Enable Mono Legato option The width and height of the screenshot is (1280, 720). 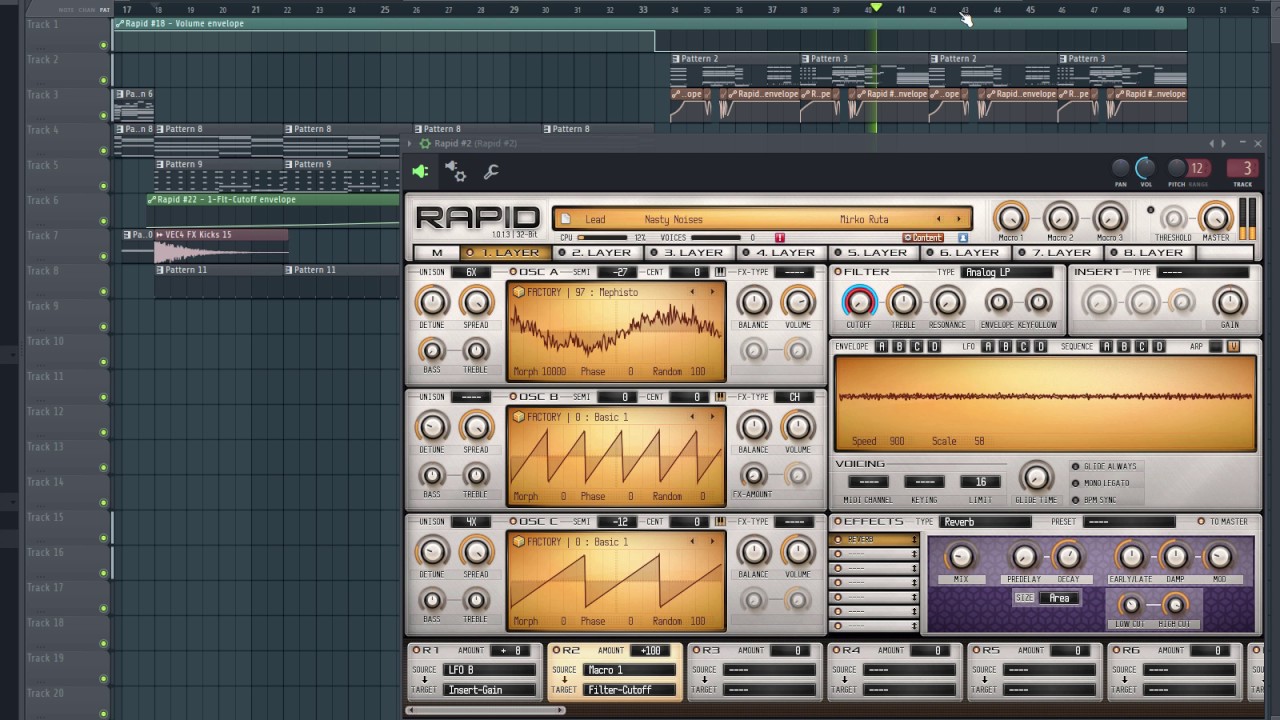1076,483
